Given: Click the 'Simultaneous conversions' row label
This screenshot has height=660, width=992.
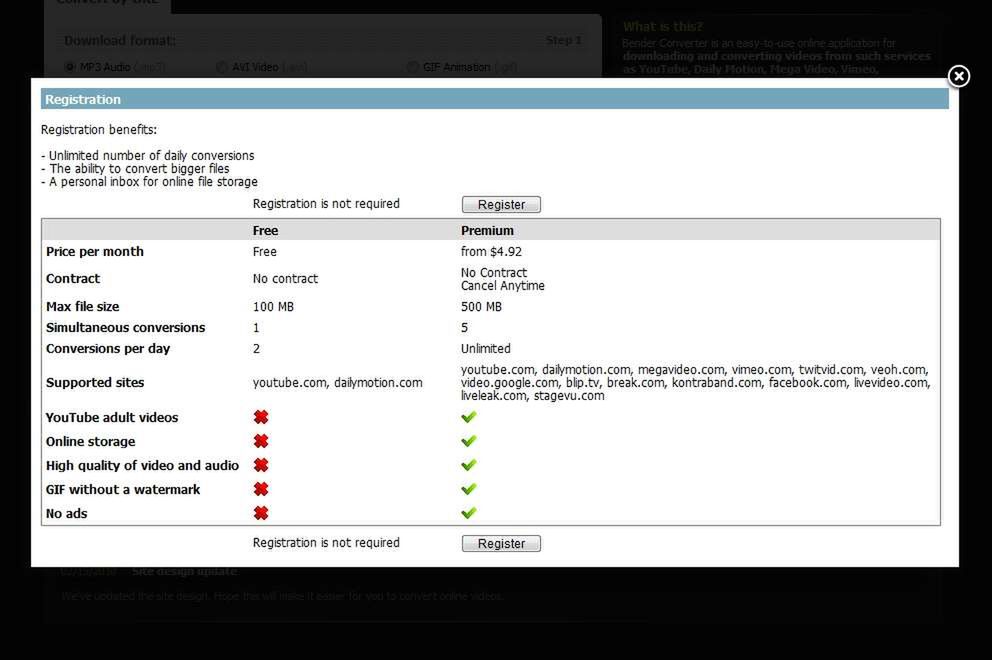Looking at the screenshot, I should (x=125, y=327).
